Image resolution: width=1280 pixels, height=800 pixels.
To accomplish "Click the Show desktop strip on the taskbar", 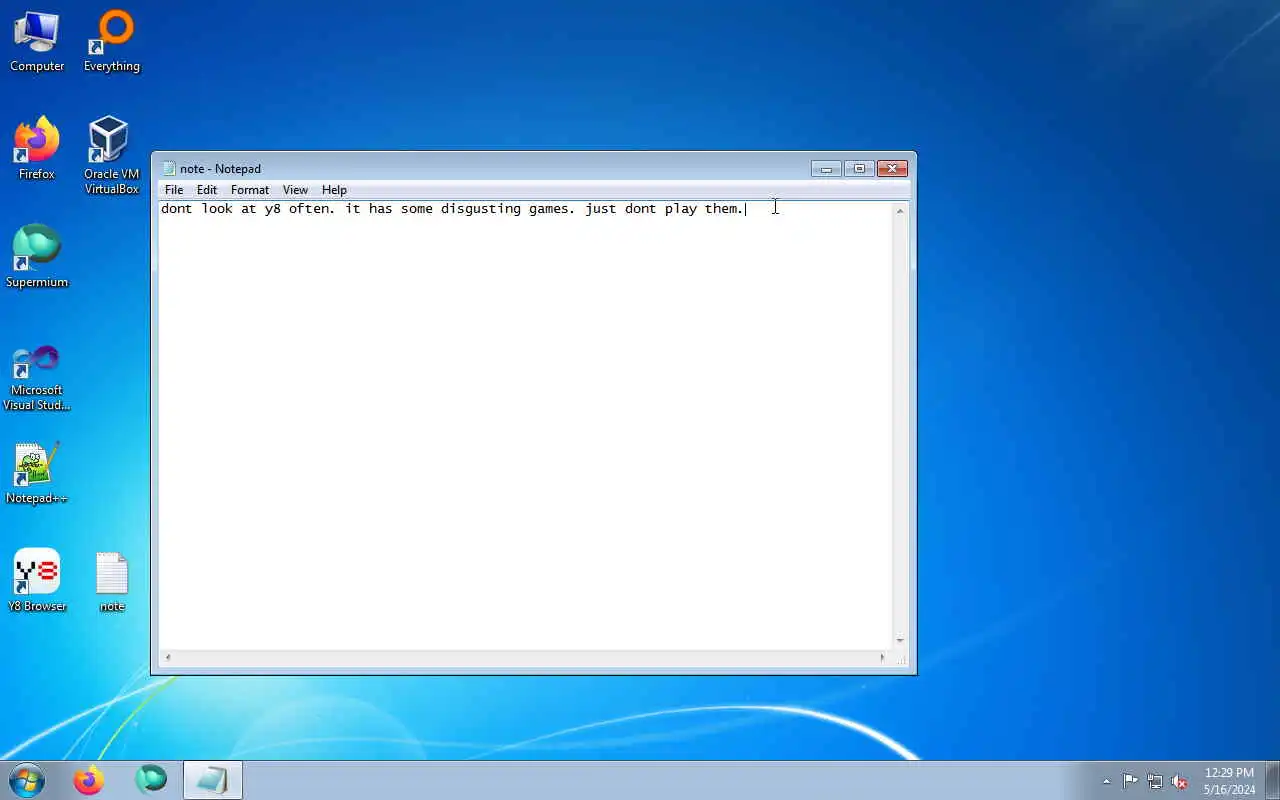I will click(1272, 780).
